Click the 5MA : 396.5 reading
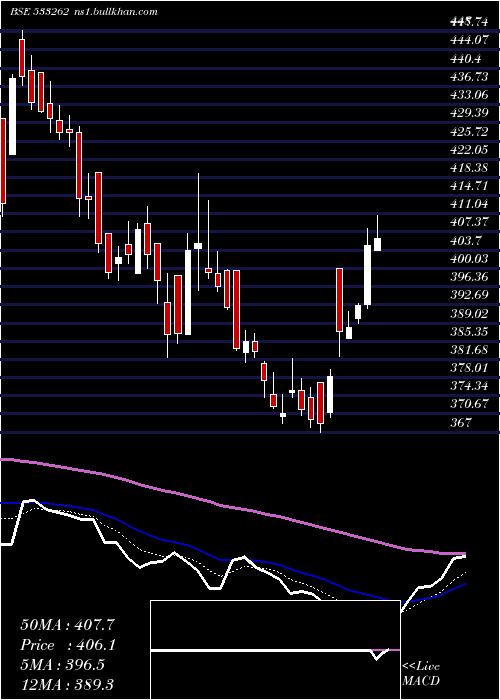 click(x=62, y=665)
